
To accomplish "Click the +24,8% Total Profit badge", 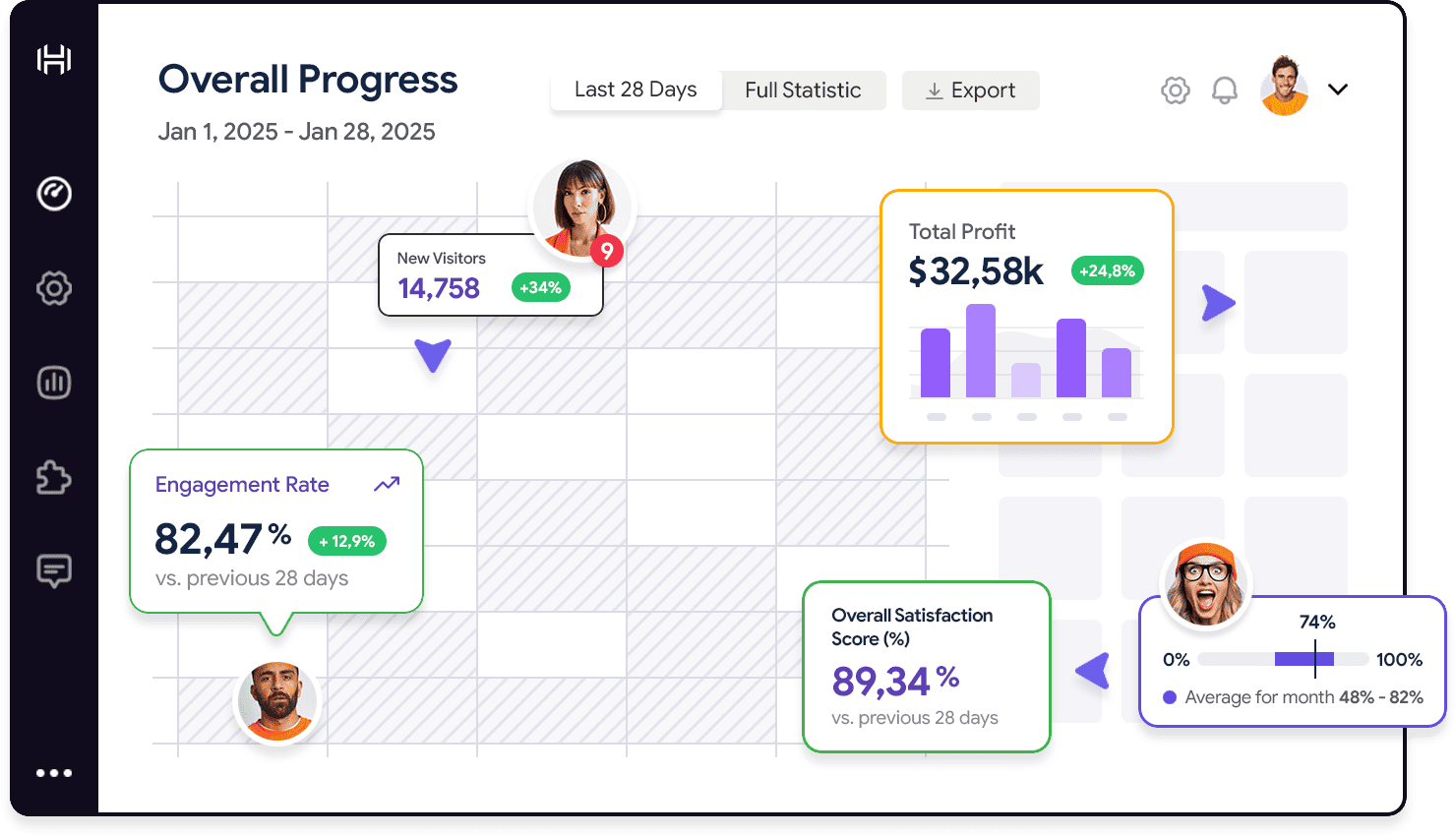I will (x=1107, y=270).
